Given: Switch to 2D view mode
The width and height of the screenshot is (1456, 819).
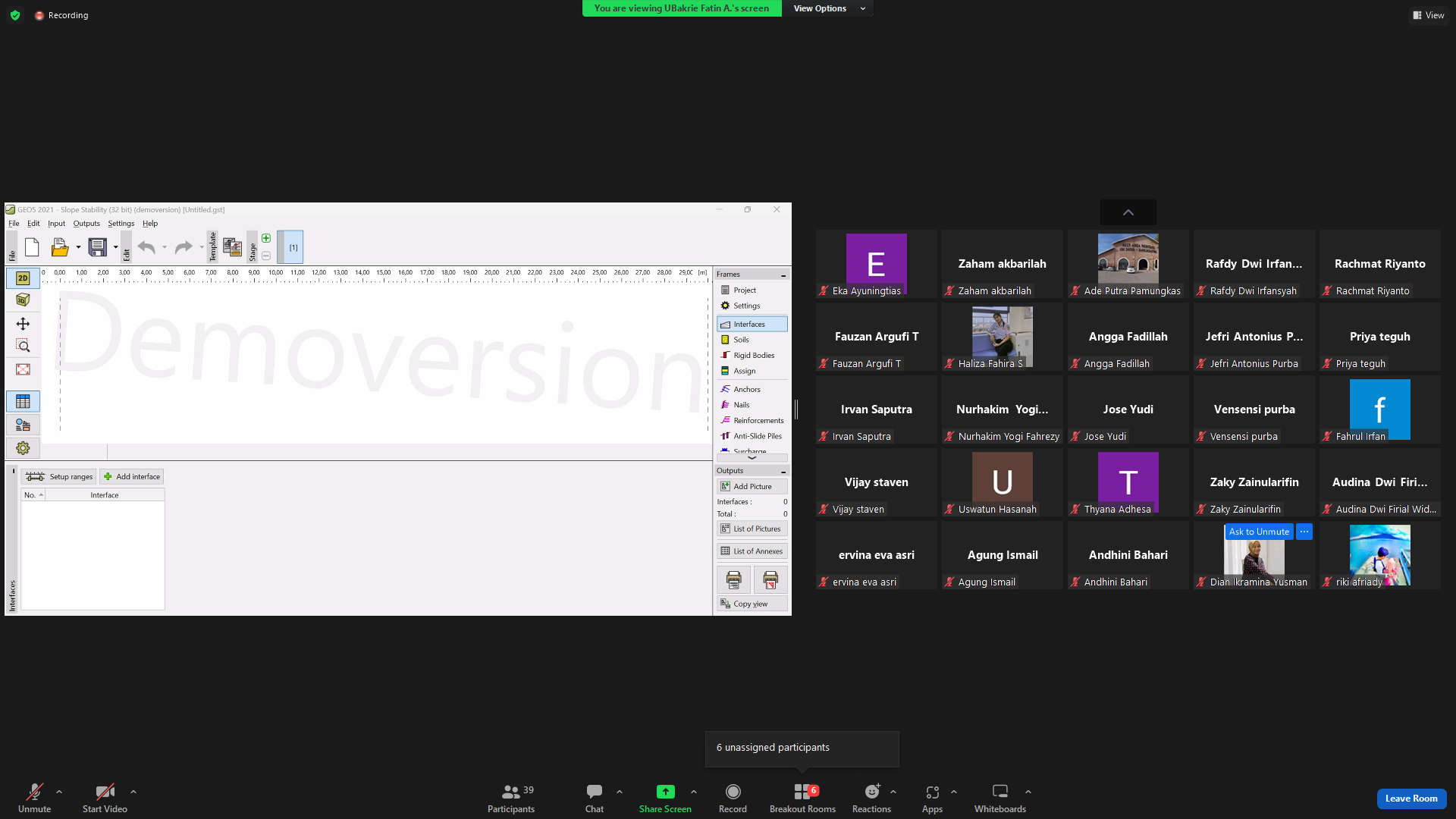Looking at the screenshot, I should click(23, 278).
